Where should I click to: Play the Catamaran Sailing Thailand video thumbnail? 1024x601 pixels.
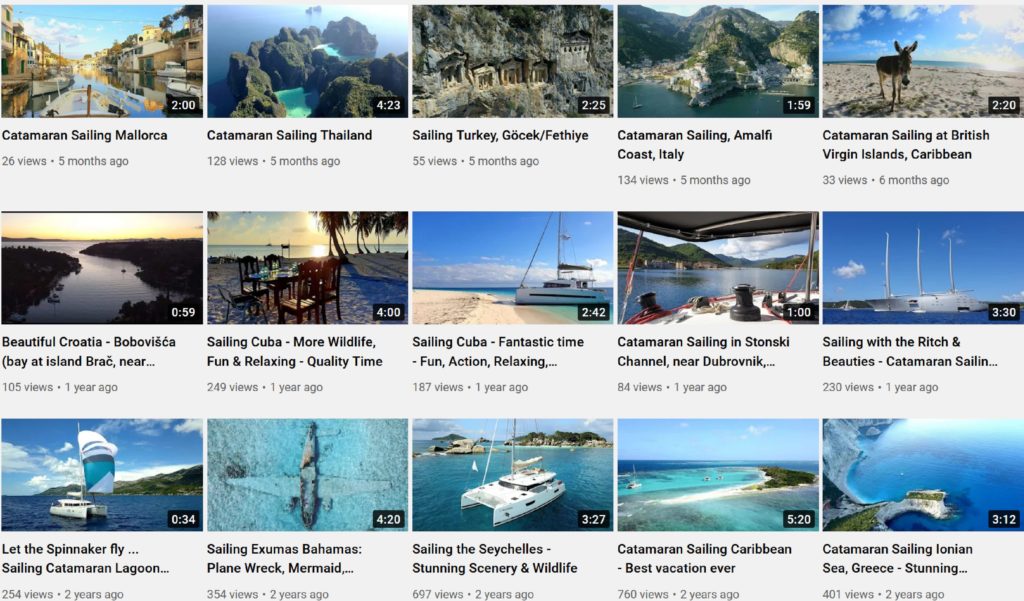pos(308,61)
